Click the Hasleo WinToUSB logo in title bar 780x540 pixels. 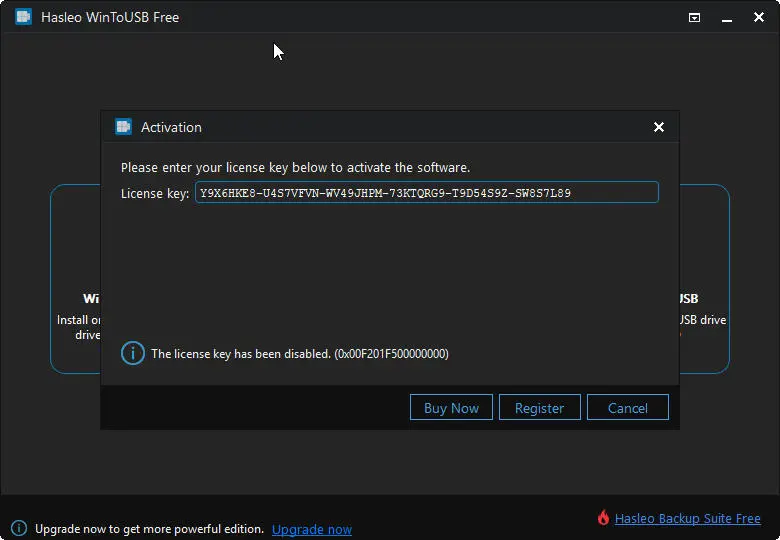[23, 17]
